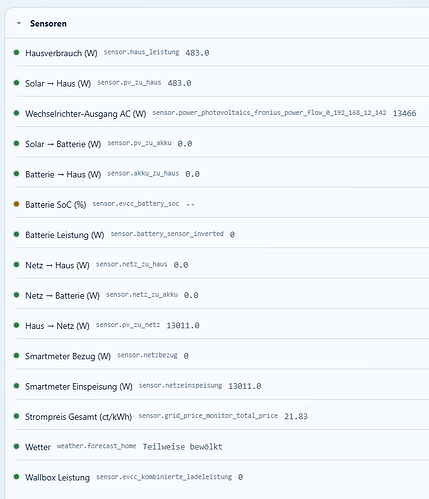Image resolution: width=429 pixels, height=499 pixels.
Task: Click status dot beside Smartmeter Einspeisung (W)
Action: click(x=16, y=386)
